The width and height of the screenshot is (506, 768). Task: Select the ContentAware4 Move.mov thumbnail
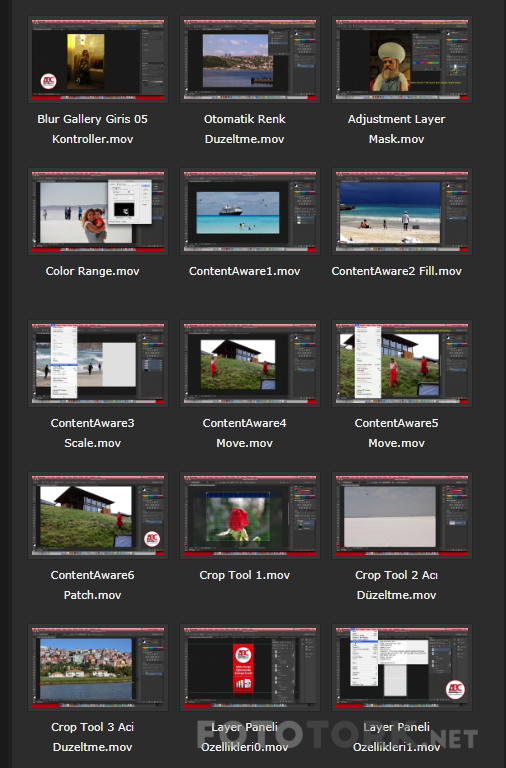[250, 363]
